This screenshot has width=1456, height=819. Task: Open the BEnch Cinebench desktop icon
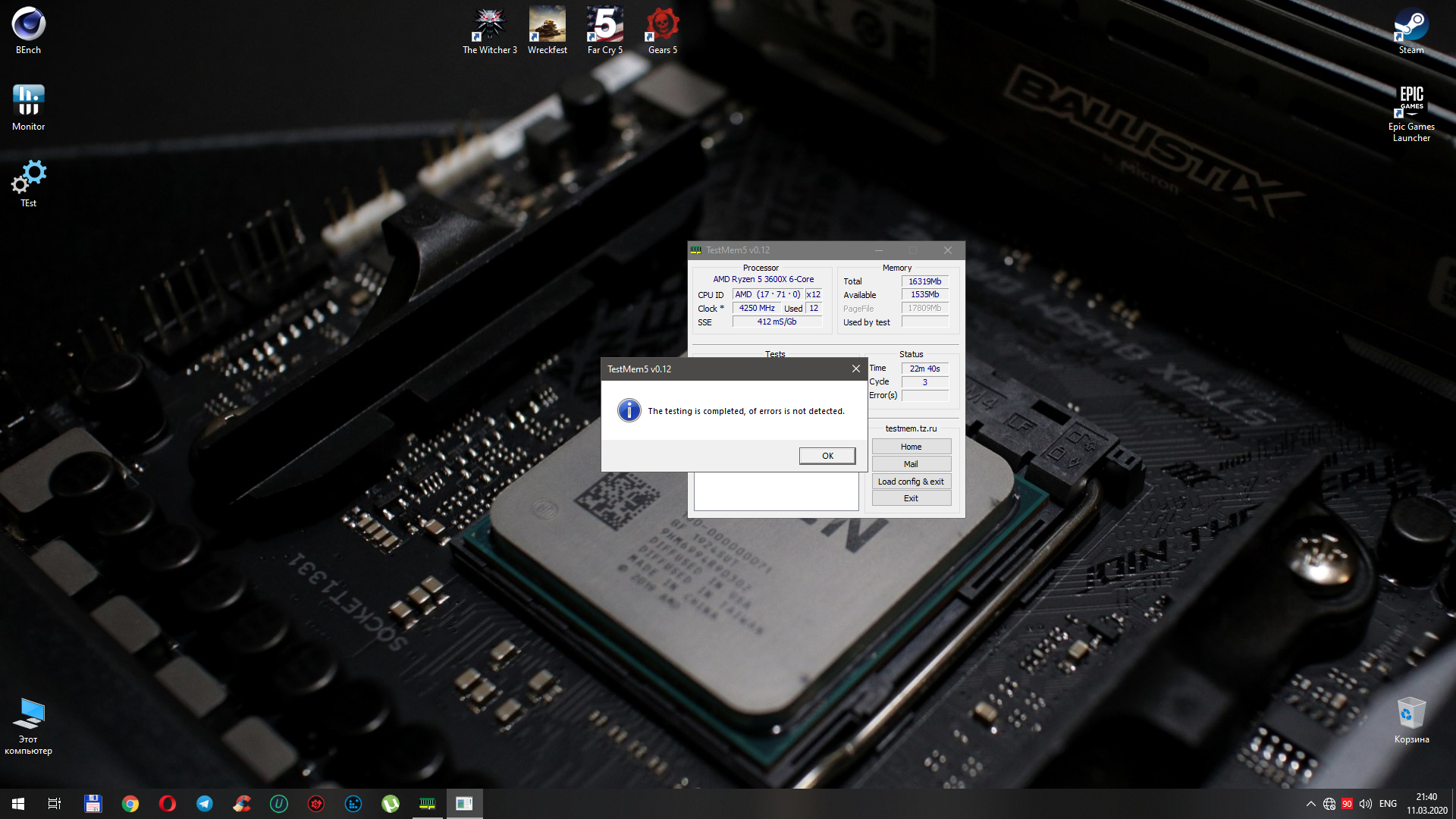(x=28, y=30)
